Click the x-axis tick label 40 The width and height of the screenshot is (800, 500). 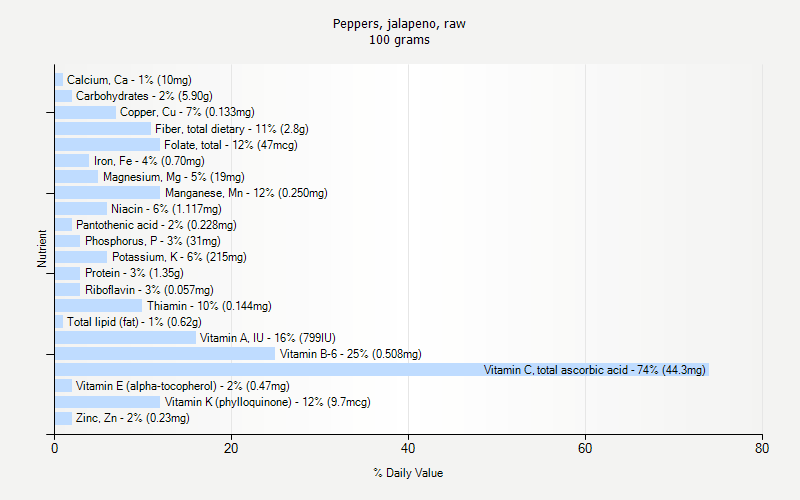click(x=408, y=448)
